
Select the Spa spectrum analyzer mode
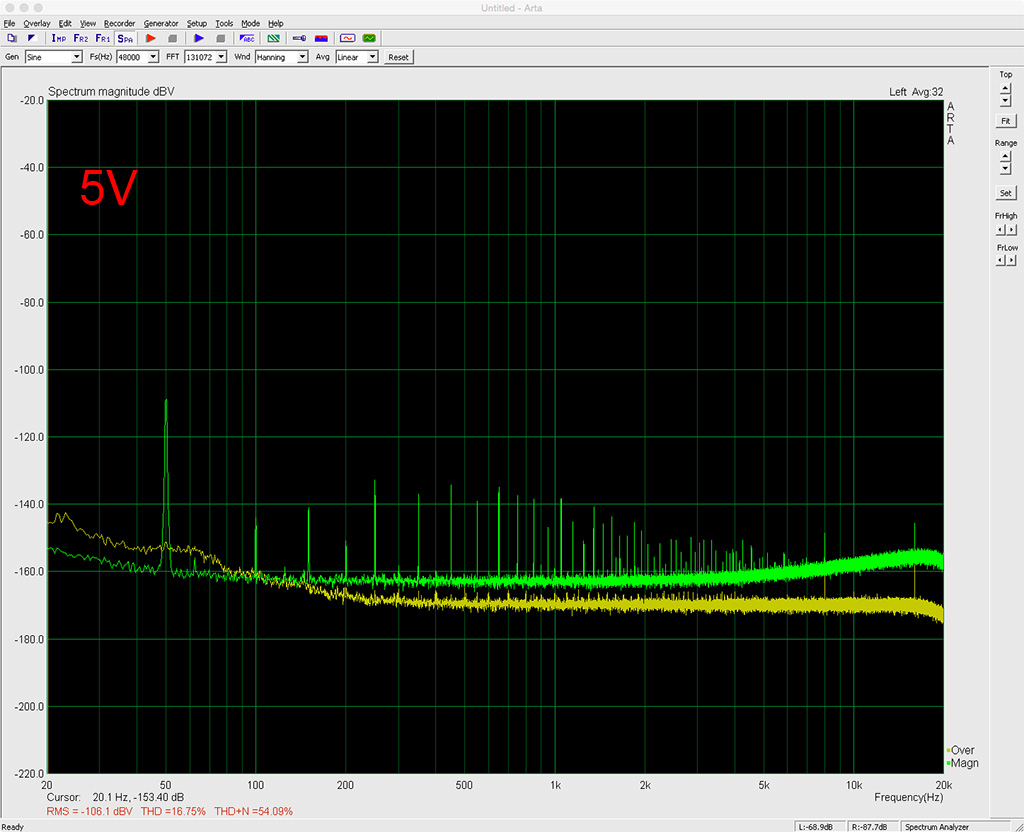[125, 39]
